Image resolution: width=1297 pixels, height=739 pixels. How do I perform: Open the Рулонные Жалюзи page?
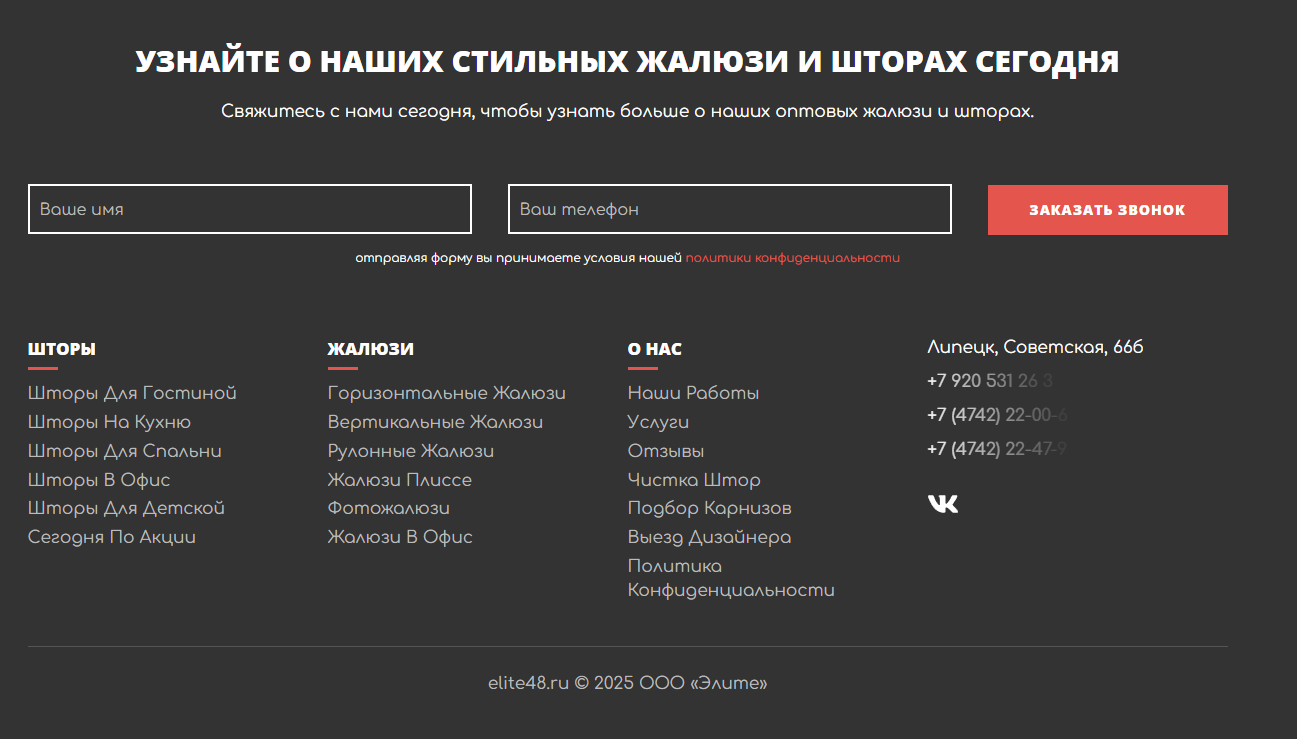coord(409,450)
